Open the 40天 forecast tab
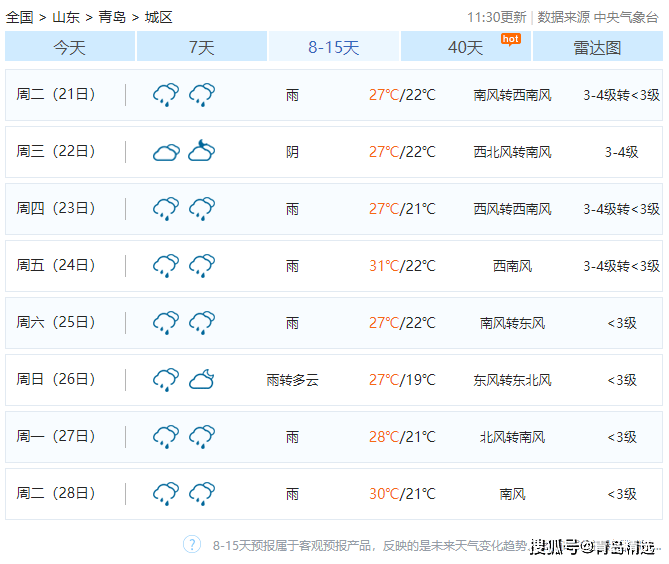 tap(465, 47)
